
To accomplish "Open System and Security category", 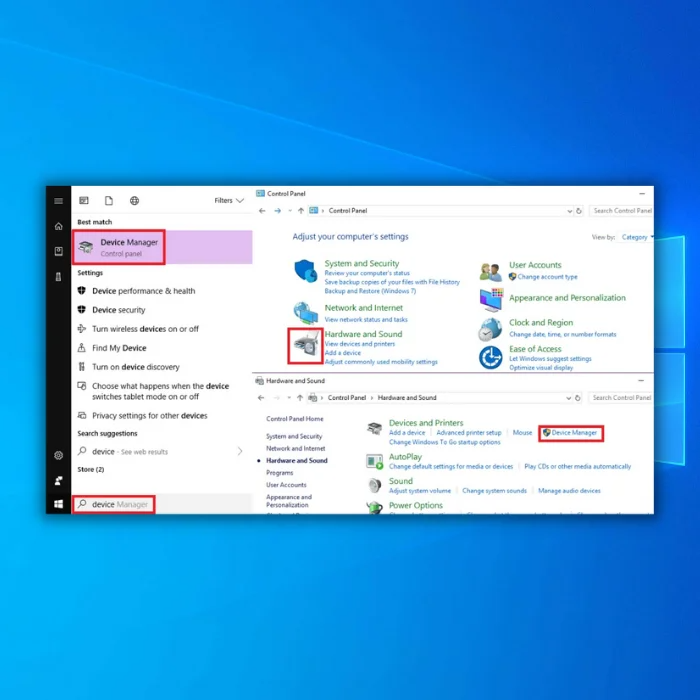I will [x=362, y=263].
